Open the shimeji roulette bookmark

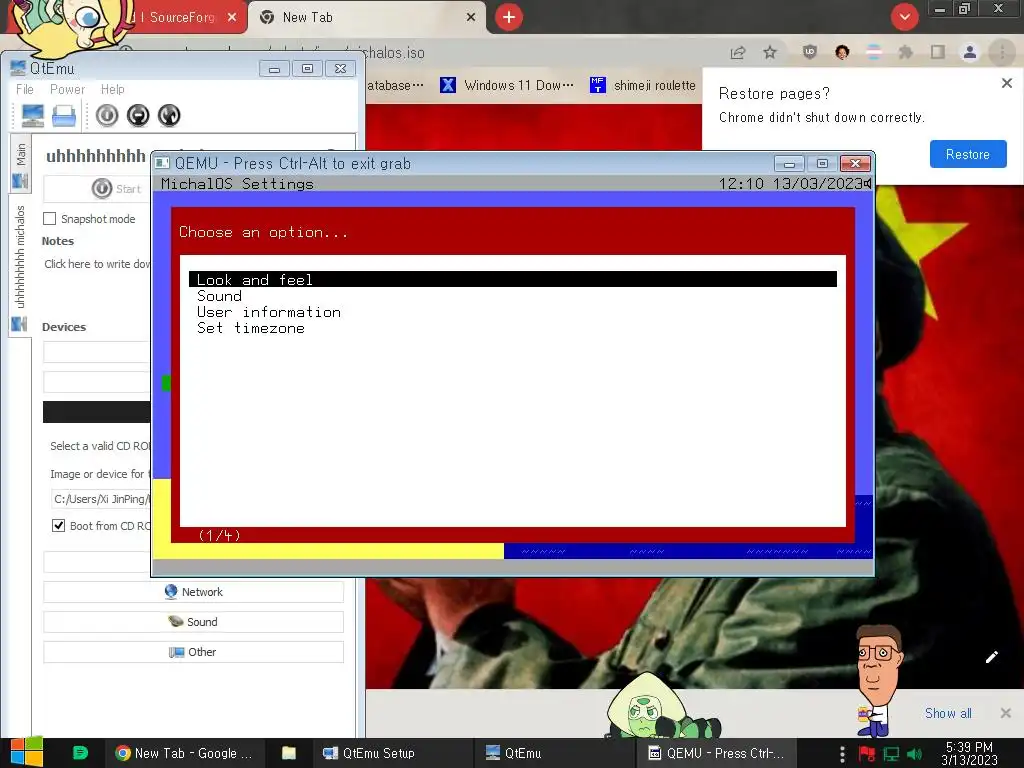click(x=643, y=85)
